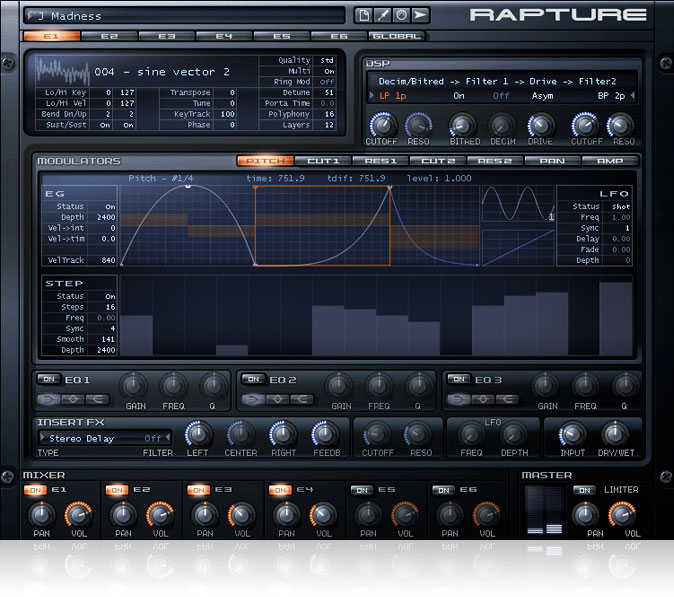Turn off mixer element E3
Viewport: 674px width, 597px height.
pos(199,490)
